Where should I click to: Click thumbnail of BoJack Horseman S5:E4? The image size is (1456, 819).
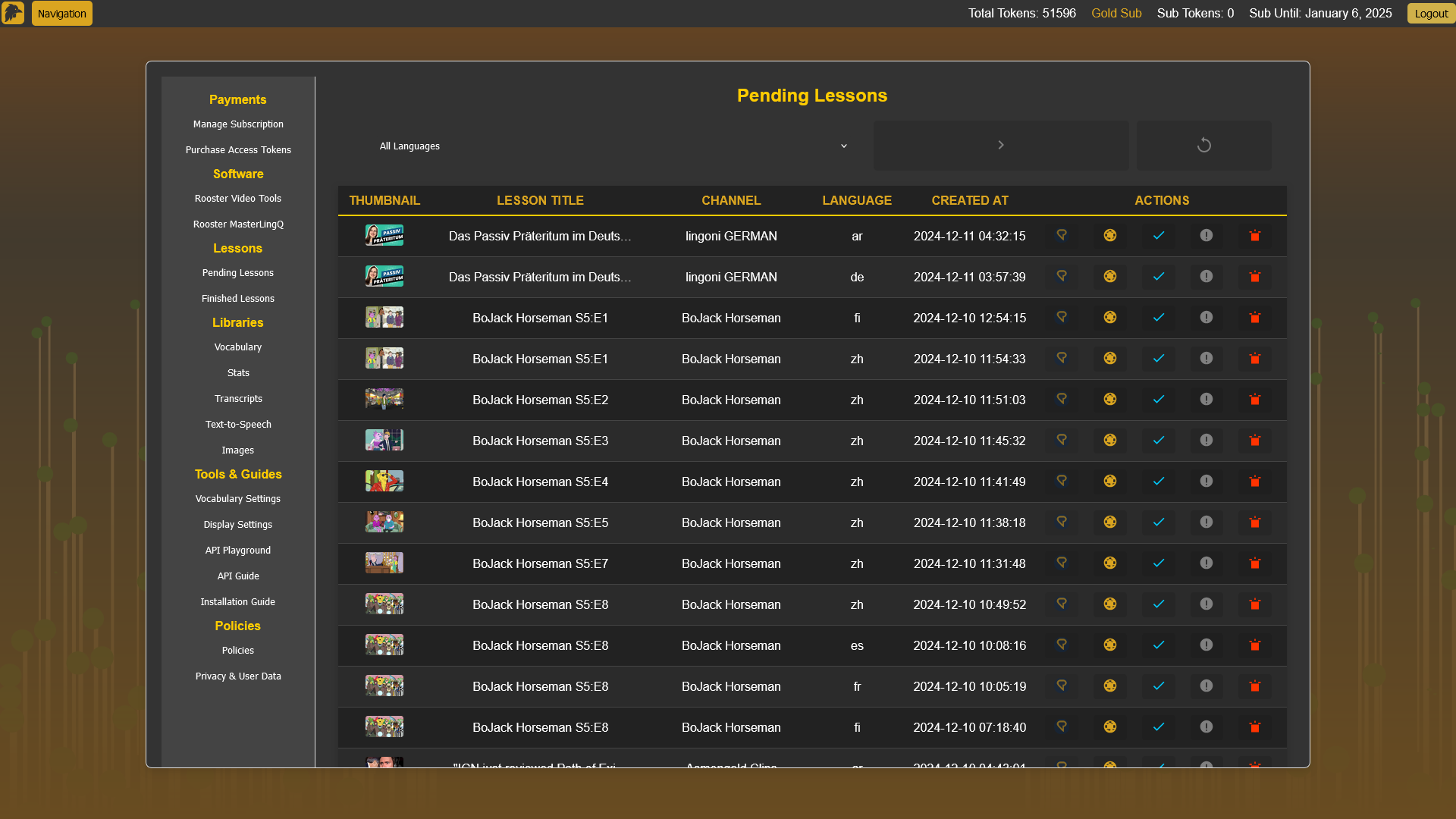point(384,481)
